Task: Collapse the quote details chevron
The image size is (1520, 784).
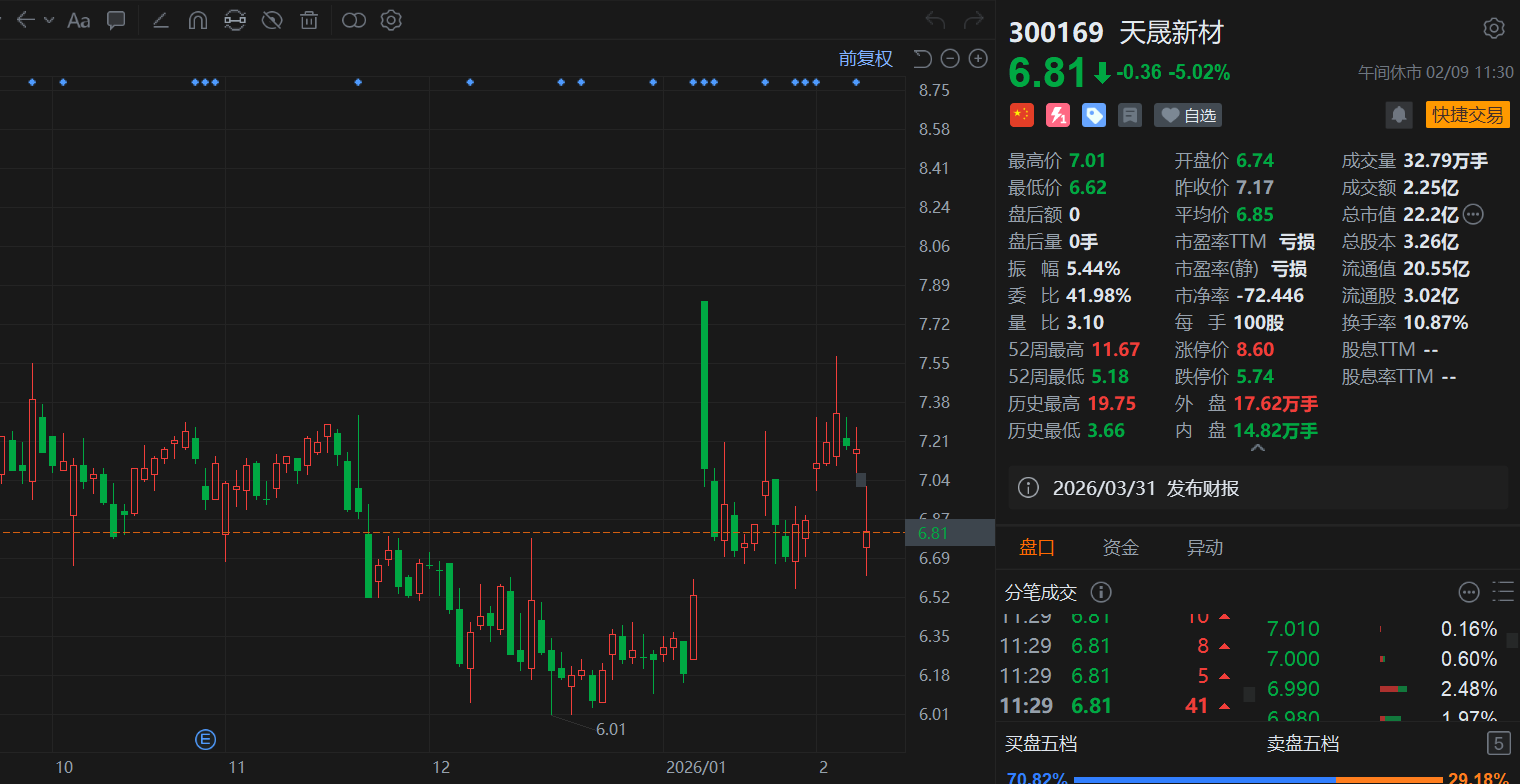Action: 1257,449
